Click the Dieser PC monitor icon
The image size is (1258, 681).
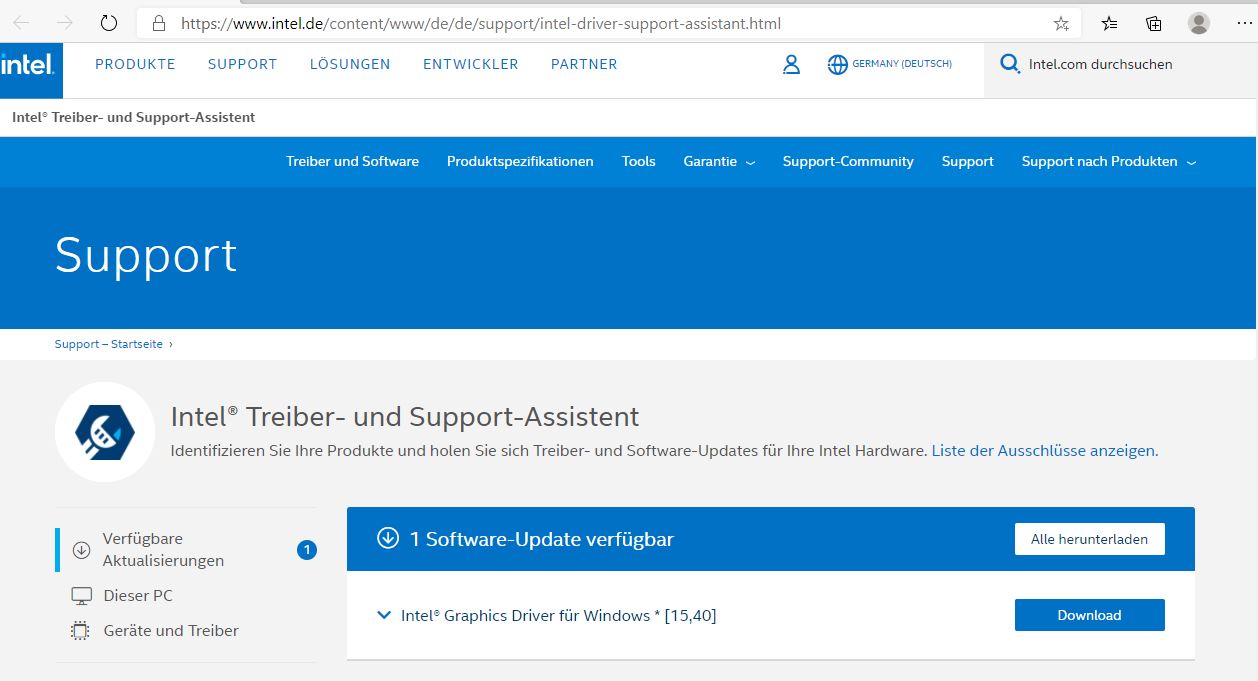82,596
